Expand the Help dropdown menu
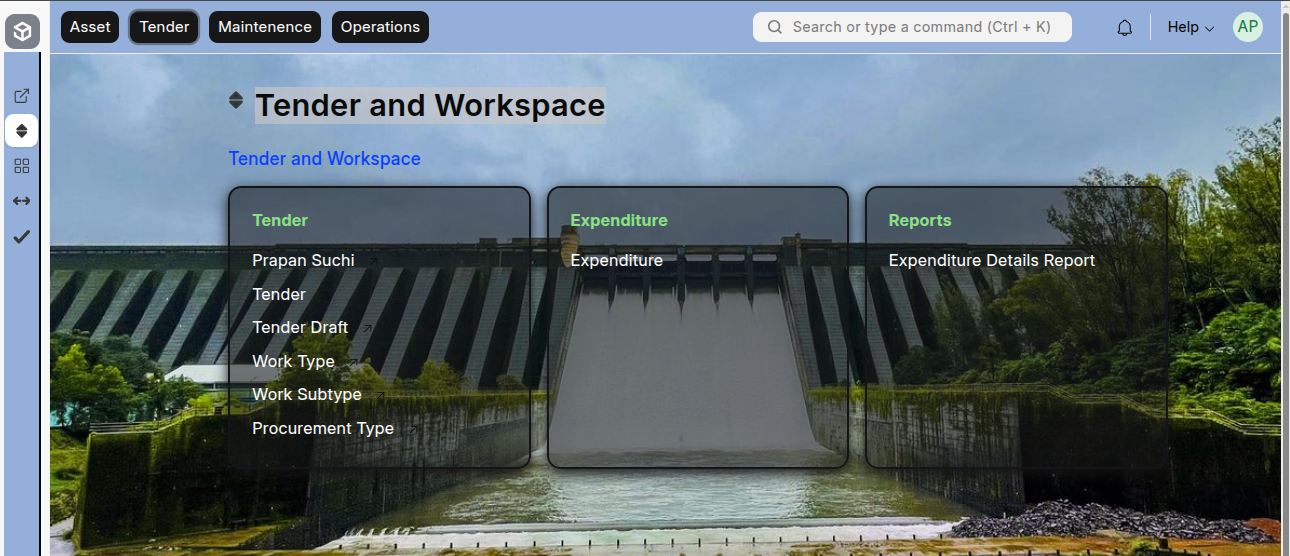The image size is (1290, 556). (x=1190, y=27)
